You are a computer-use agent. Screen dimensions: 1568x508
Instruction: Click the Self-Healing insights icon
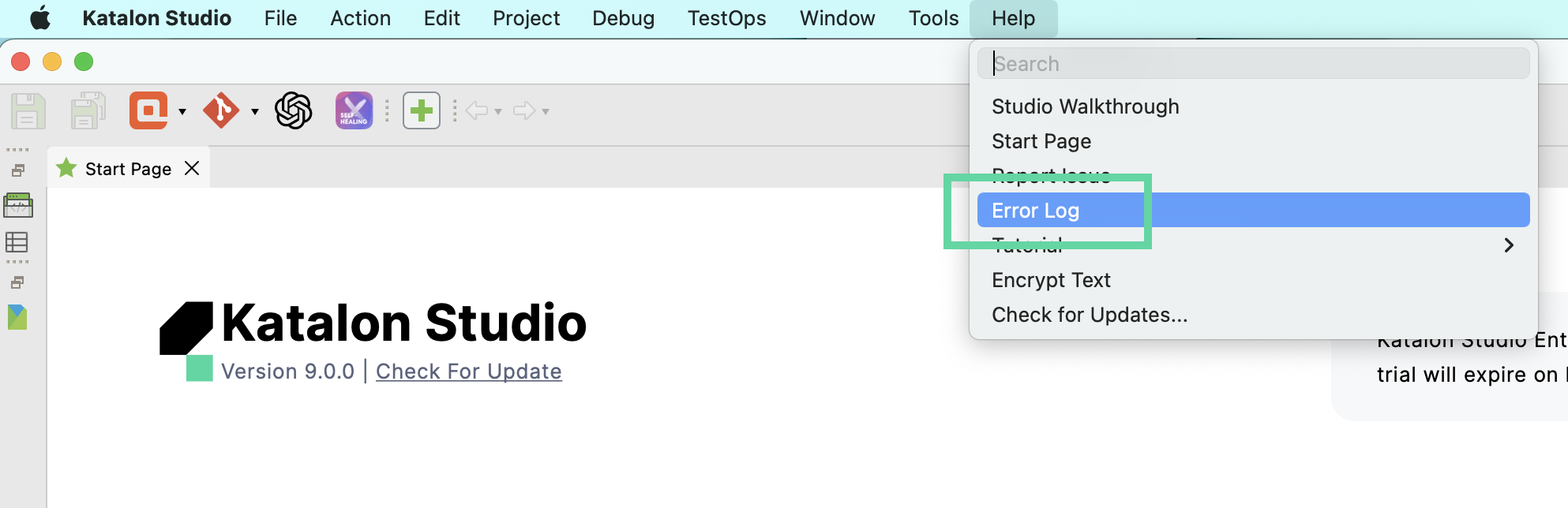coord(354,110)
